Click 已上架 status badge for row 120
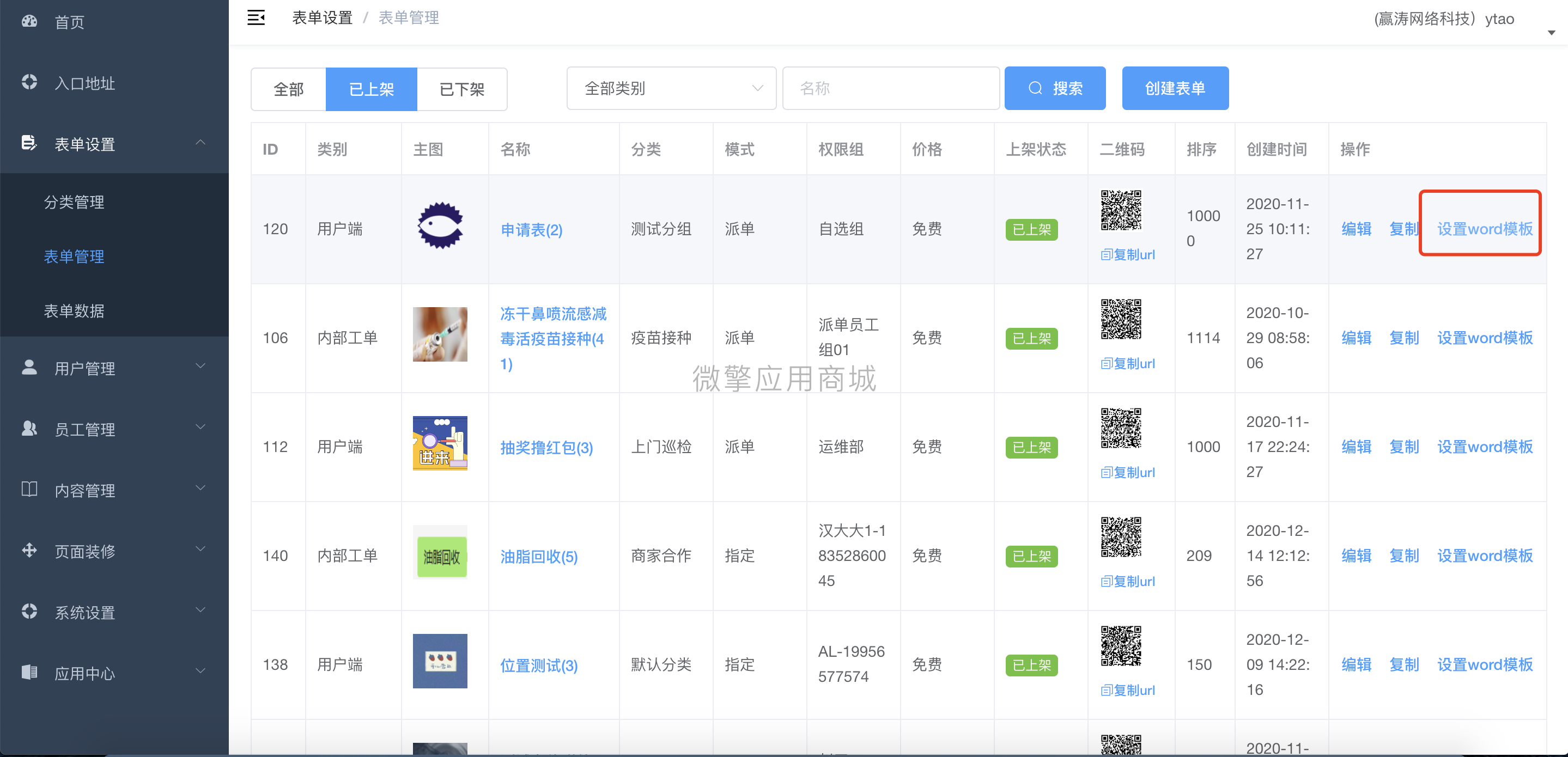1568x757 pixels. [1031, 229]
